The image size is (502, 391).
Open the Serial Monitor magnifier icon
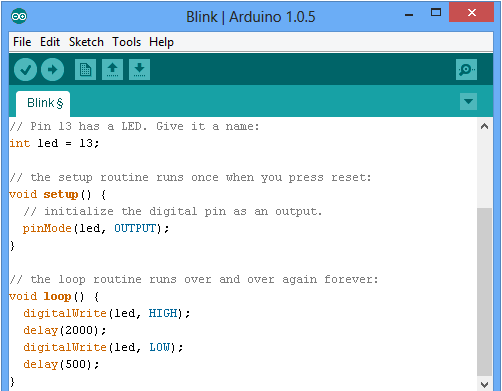pyautogui.click(x=466, y=70)
